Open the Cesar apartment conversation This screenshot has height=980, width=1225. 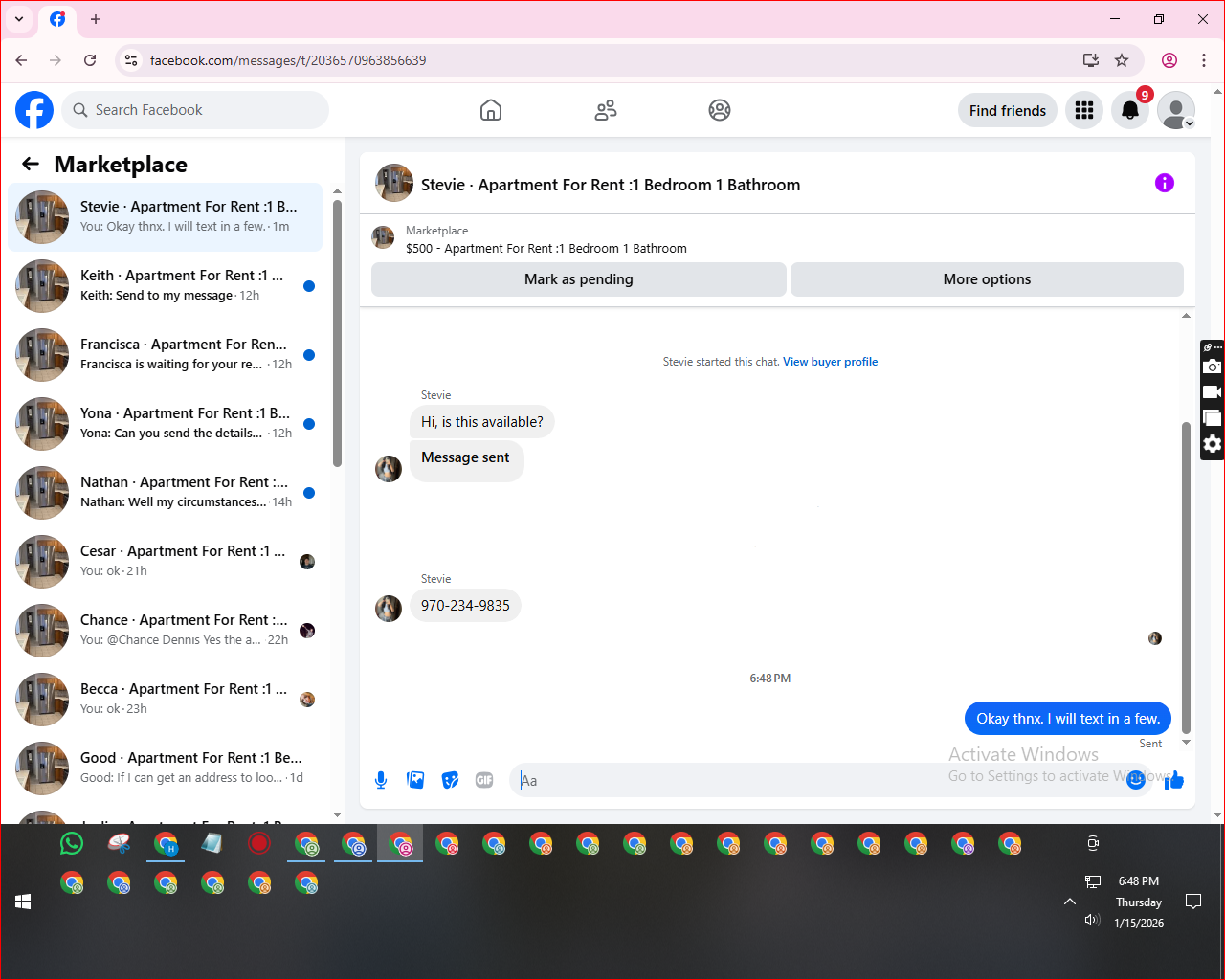click(166, 562)
